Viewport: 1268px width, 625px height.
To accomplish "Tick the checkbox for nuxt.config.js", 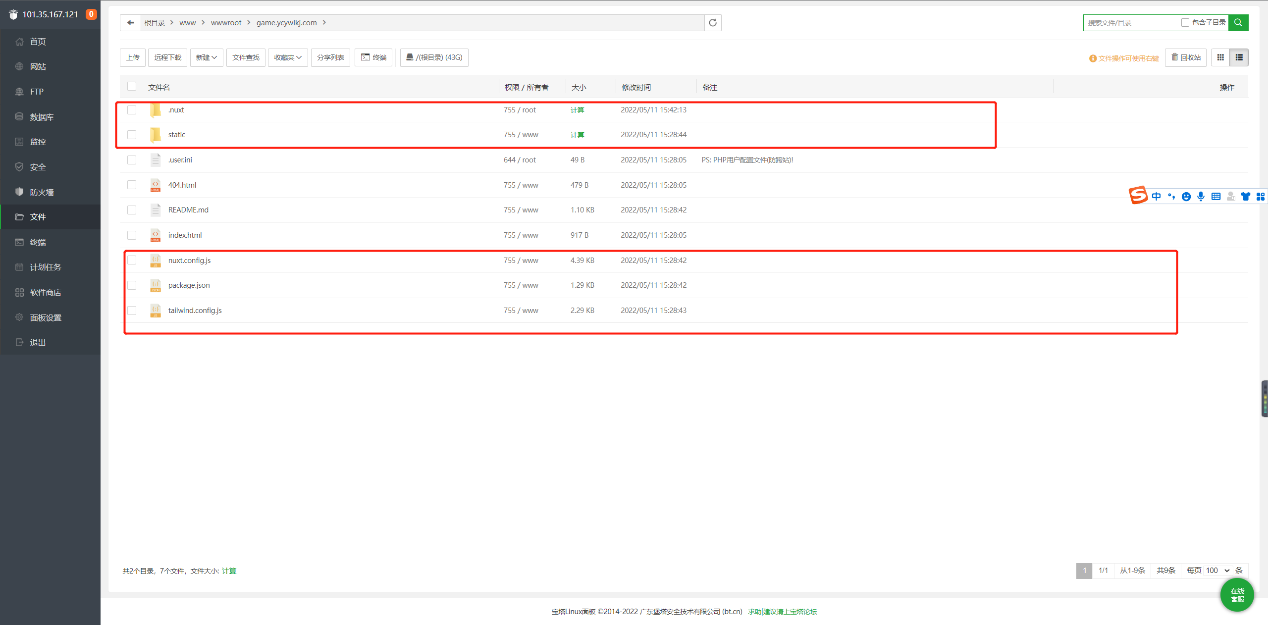I will 132,260.
